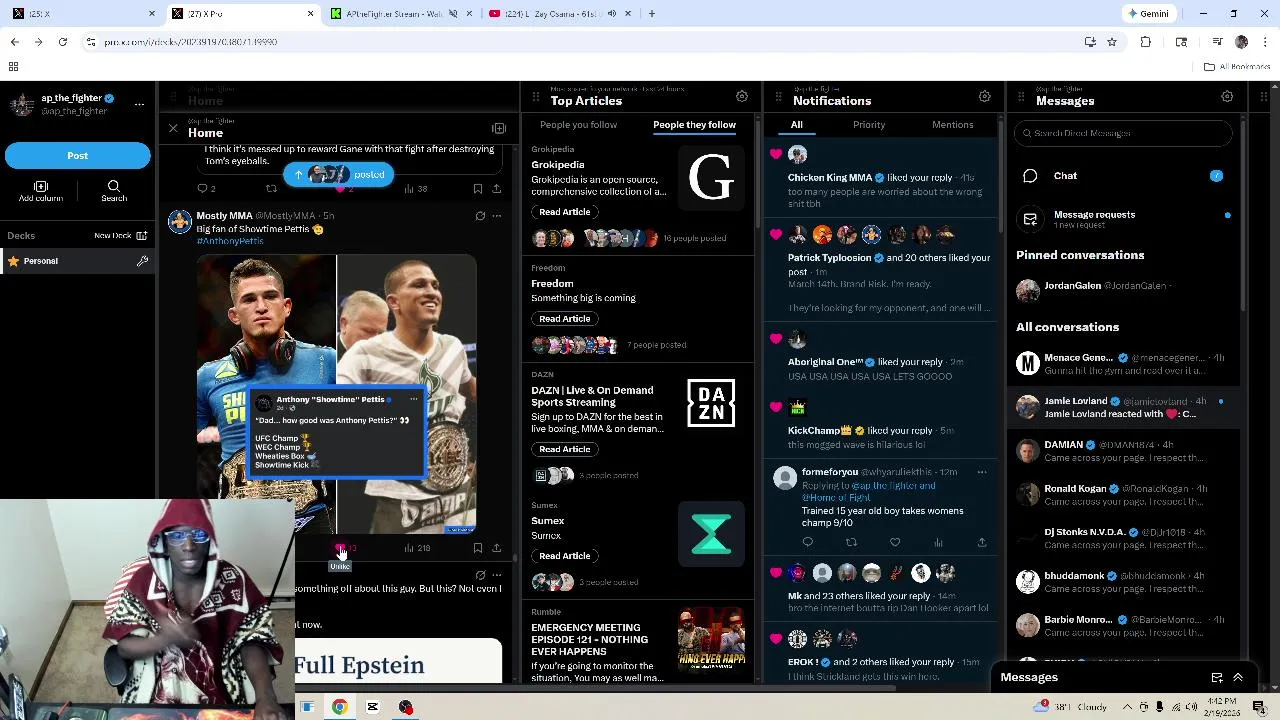Viewport: 1280px width, 720px height.
Task: Edit the Personal deck via wrench icon
Action: coord(142,261)
